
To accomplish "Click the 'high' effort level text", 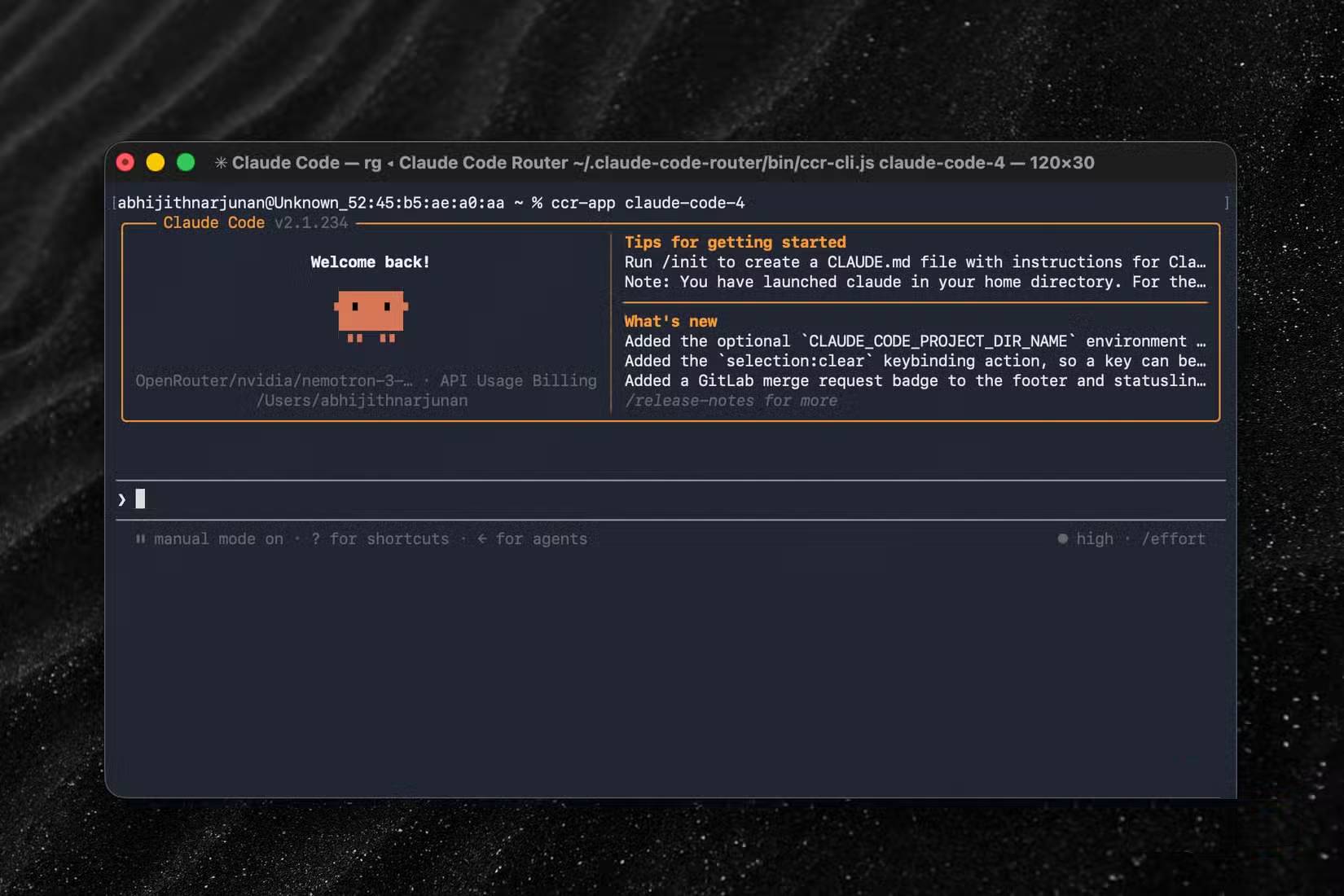I will [x=1095, y=538].
